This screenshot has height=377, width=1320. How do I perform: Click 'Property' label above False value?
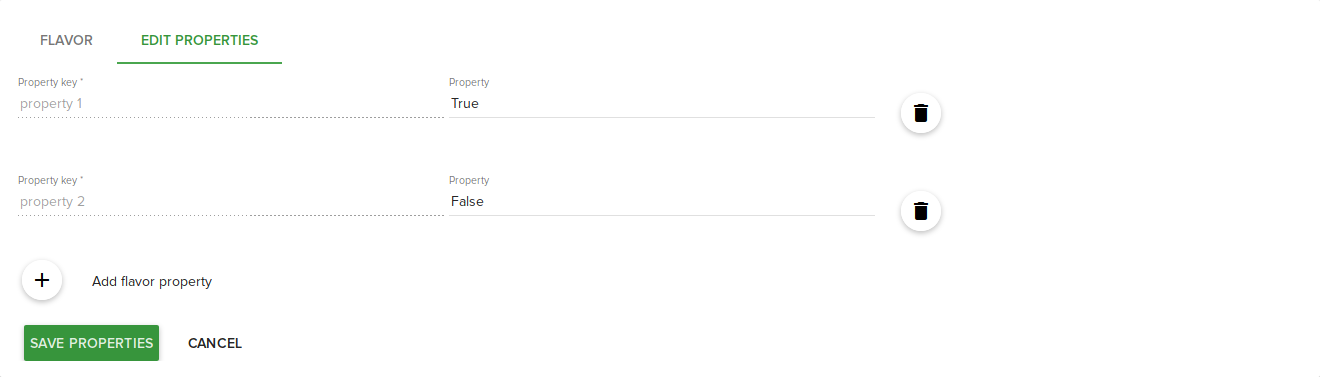click(469, 180)
